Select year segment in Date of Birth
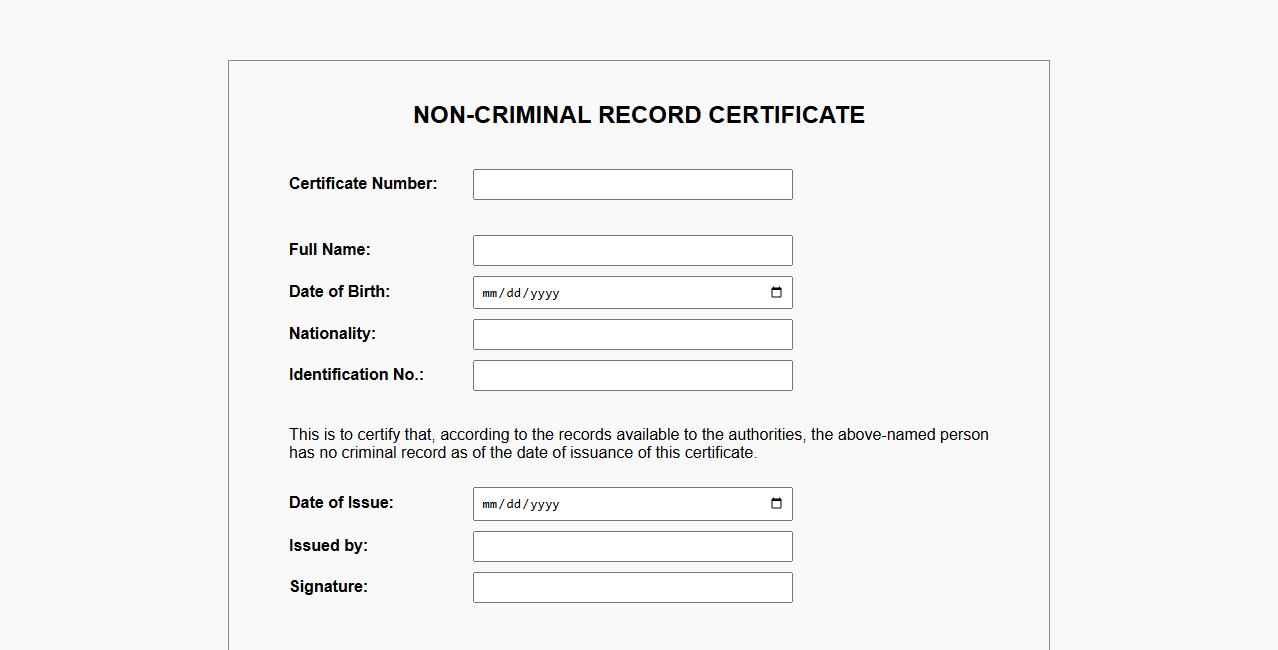The height and width of the screenshot is (650, 1278). (544, 293)
